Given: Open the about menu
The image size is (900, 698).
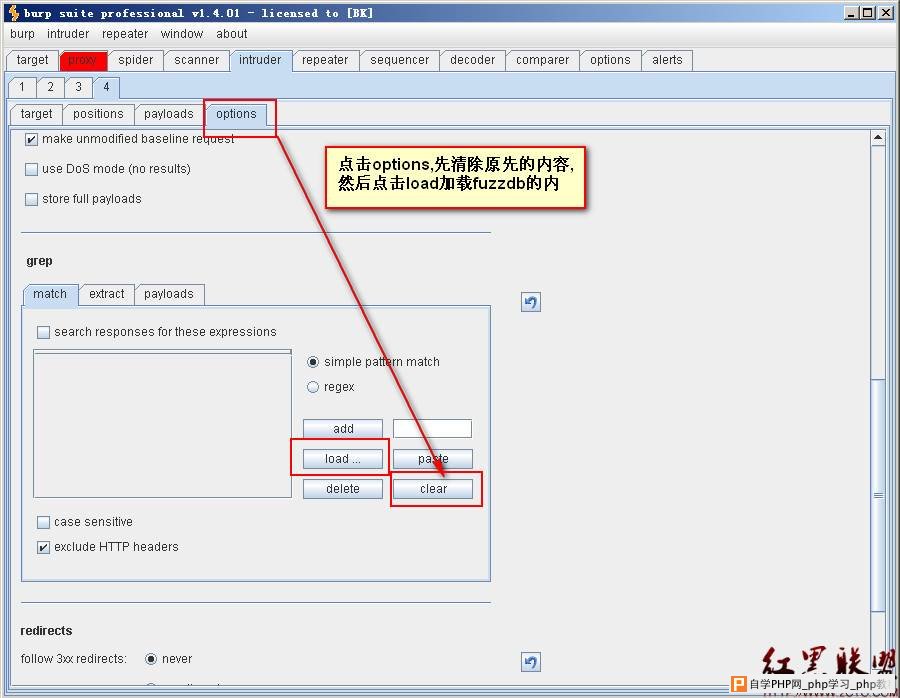Looking at the screenshot, I should [x=231, y=34].
